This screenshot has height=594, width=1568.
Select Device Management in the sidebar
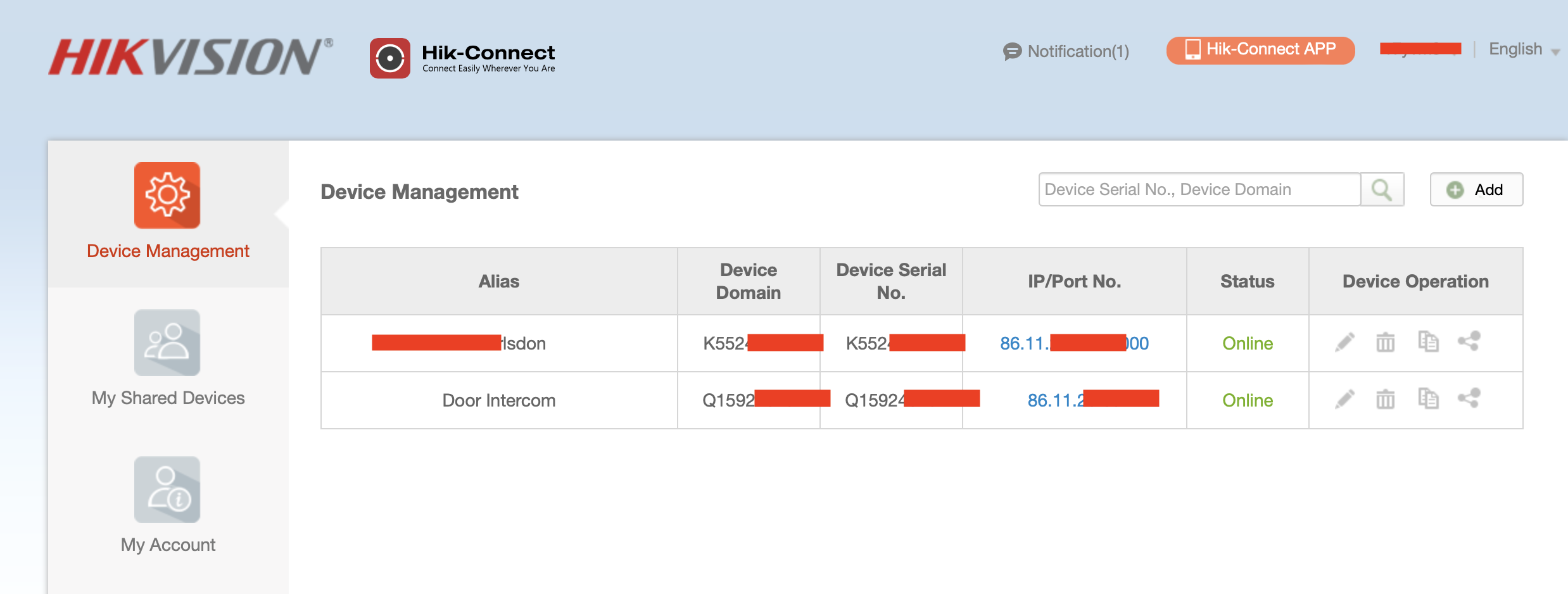[x=167, y=251]
